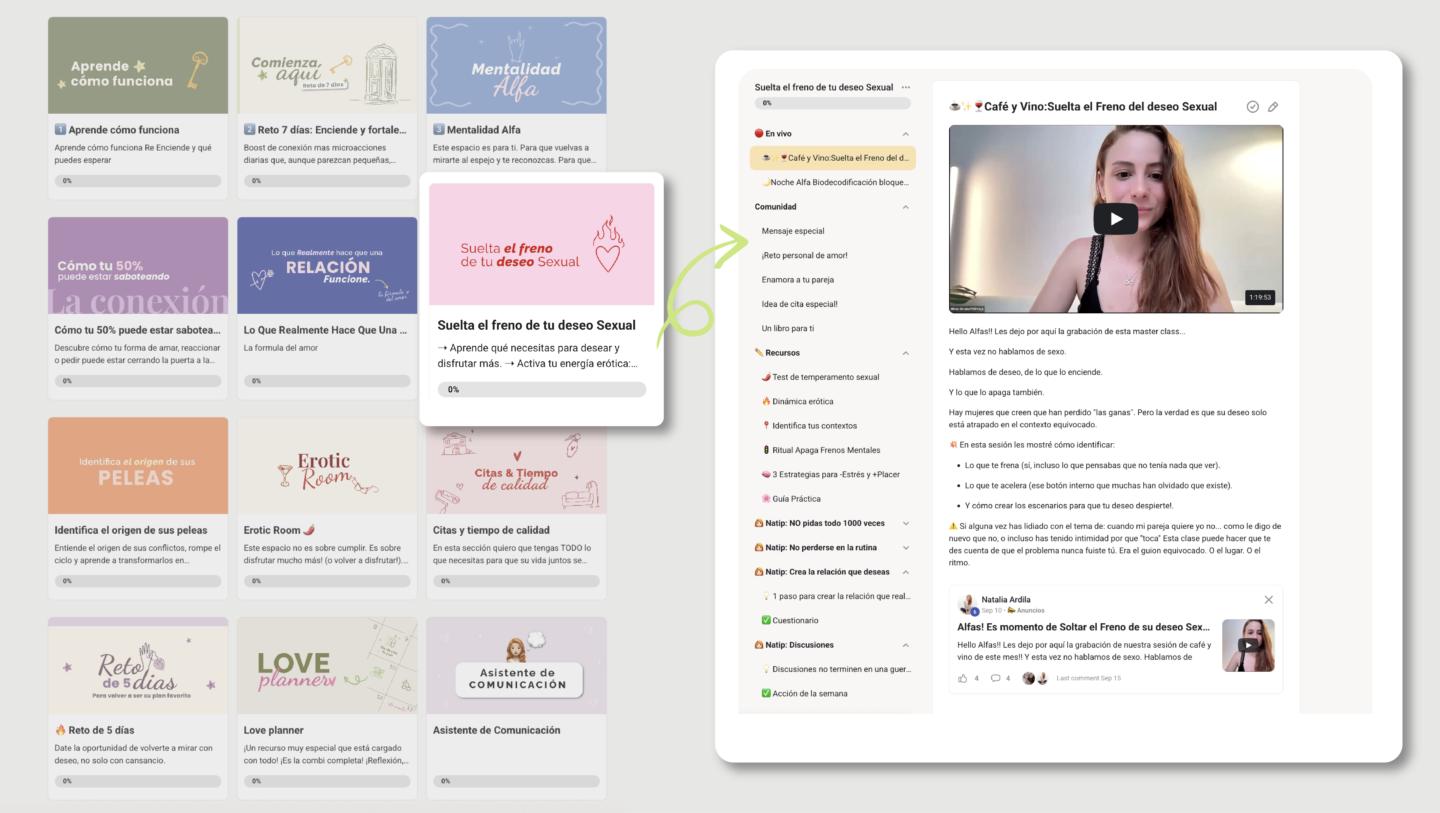
Task: Open Natalia Ardila's profile avatar
Action: (967, 604)
